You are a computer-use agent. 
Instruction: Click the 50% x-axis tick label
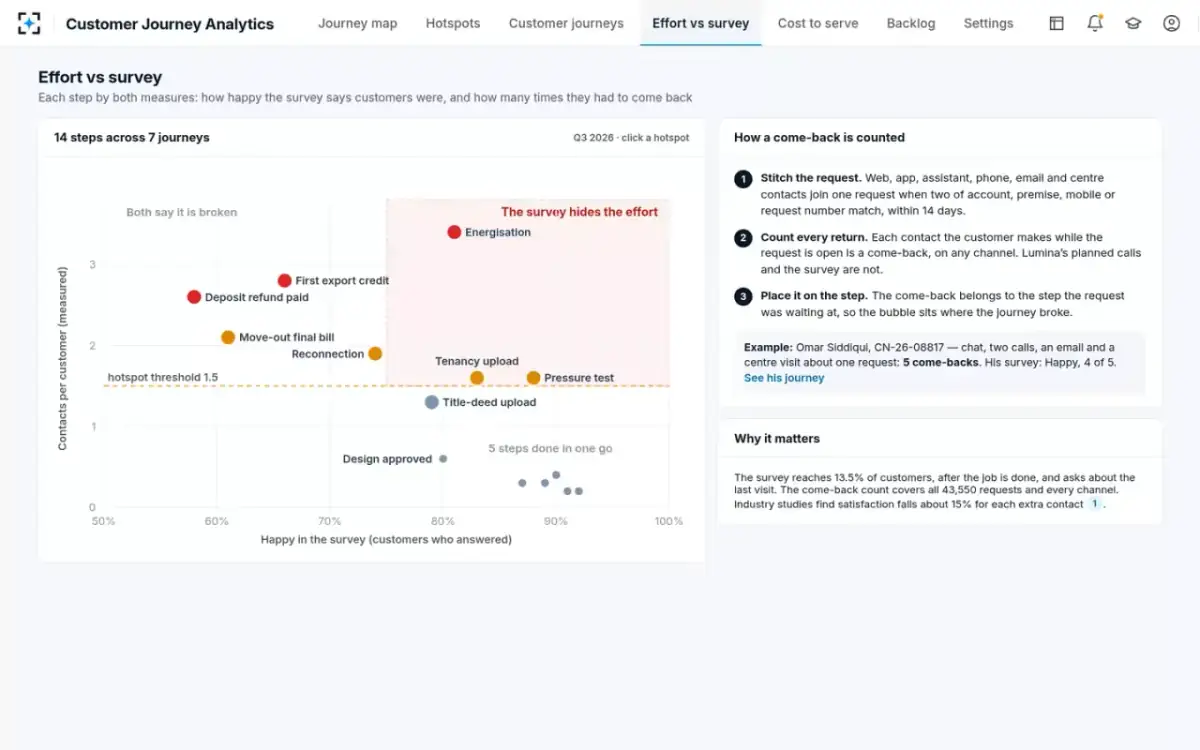point(104,521)
